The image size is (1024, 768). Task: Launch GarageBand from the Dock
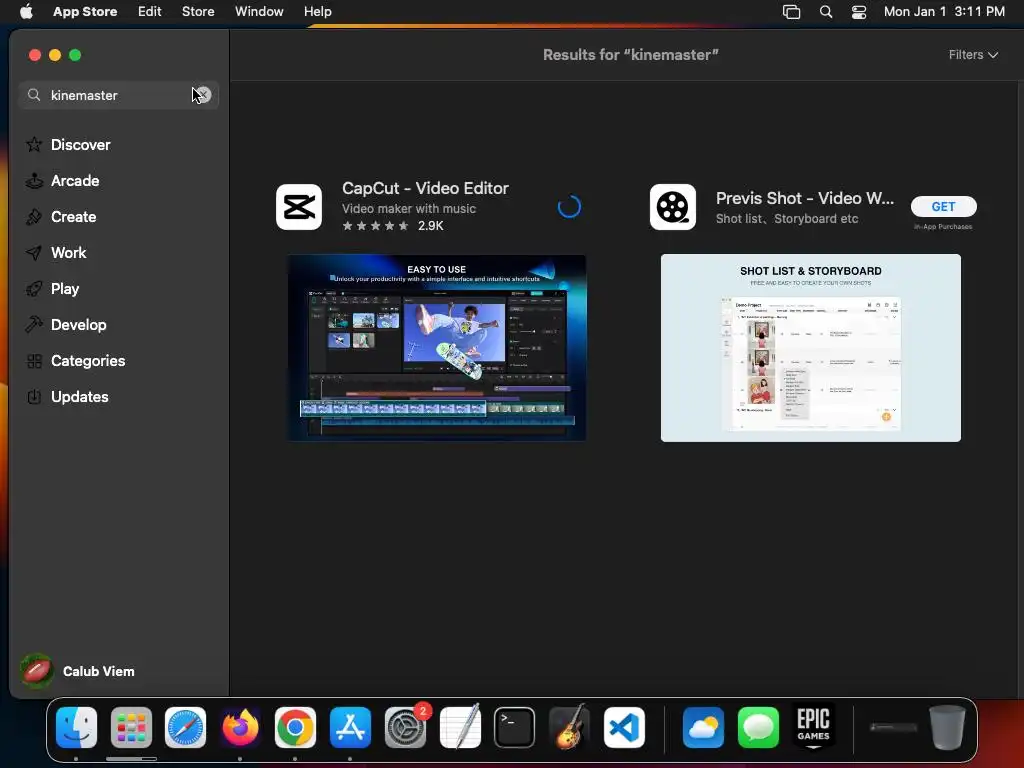569,728
